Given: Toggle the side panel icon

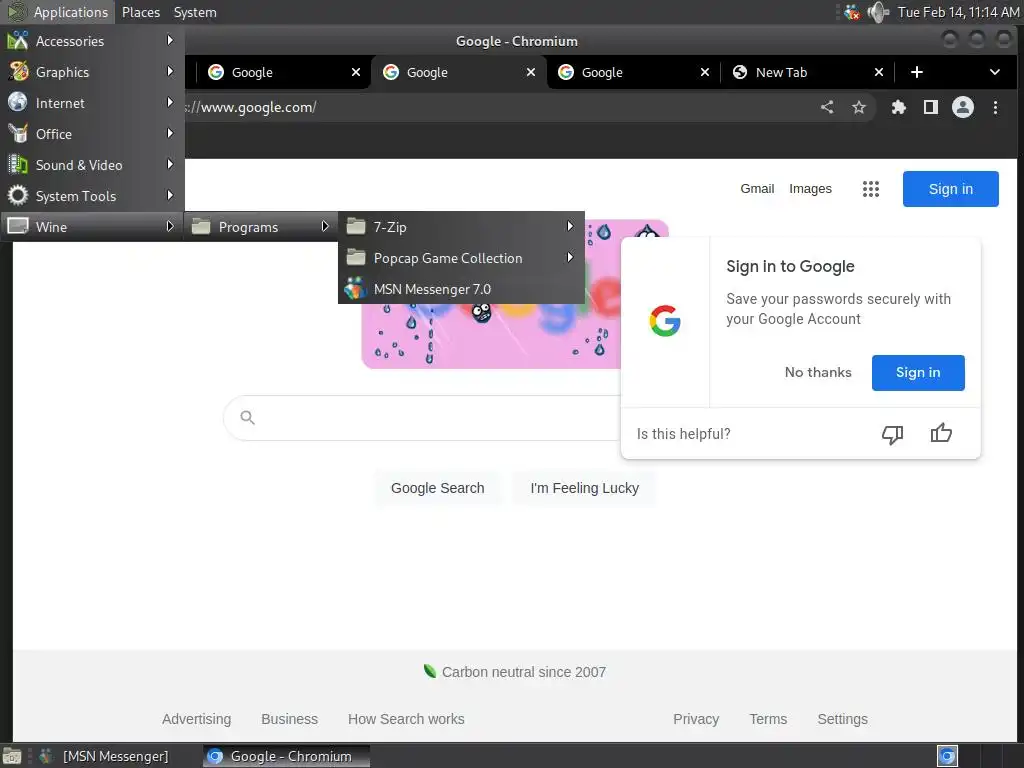Looking at the screenshot, I should click(931, 107).
